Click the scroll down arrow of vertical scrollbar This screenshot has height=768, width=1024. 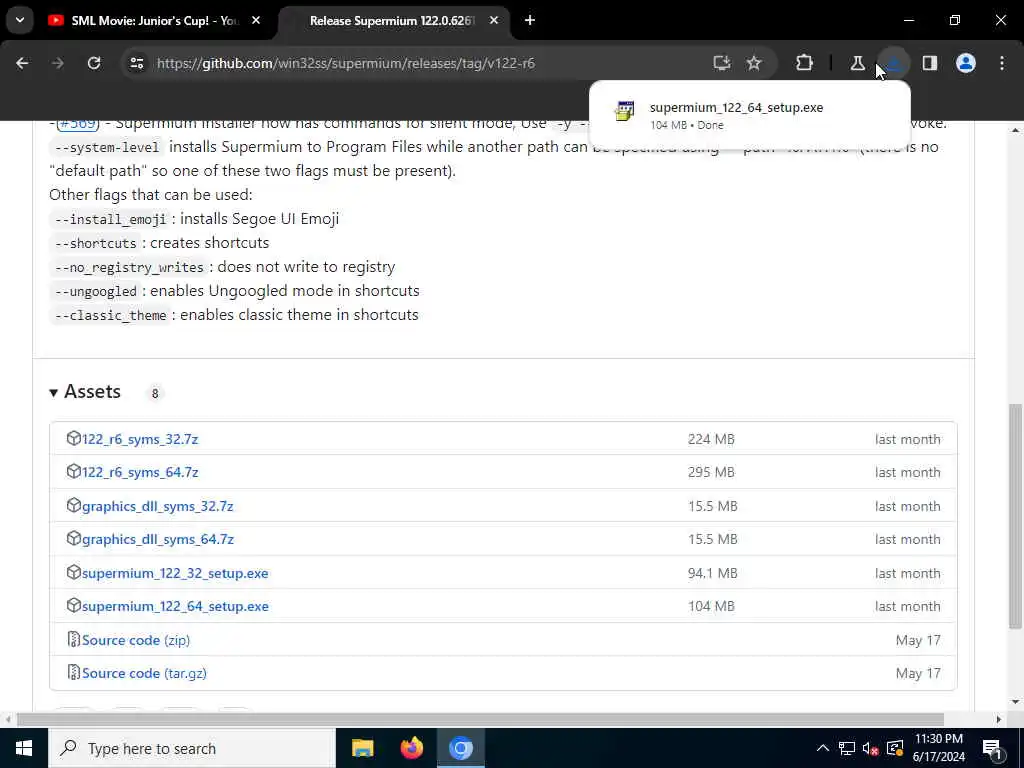(x=1015, y=702)
